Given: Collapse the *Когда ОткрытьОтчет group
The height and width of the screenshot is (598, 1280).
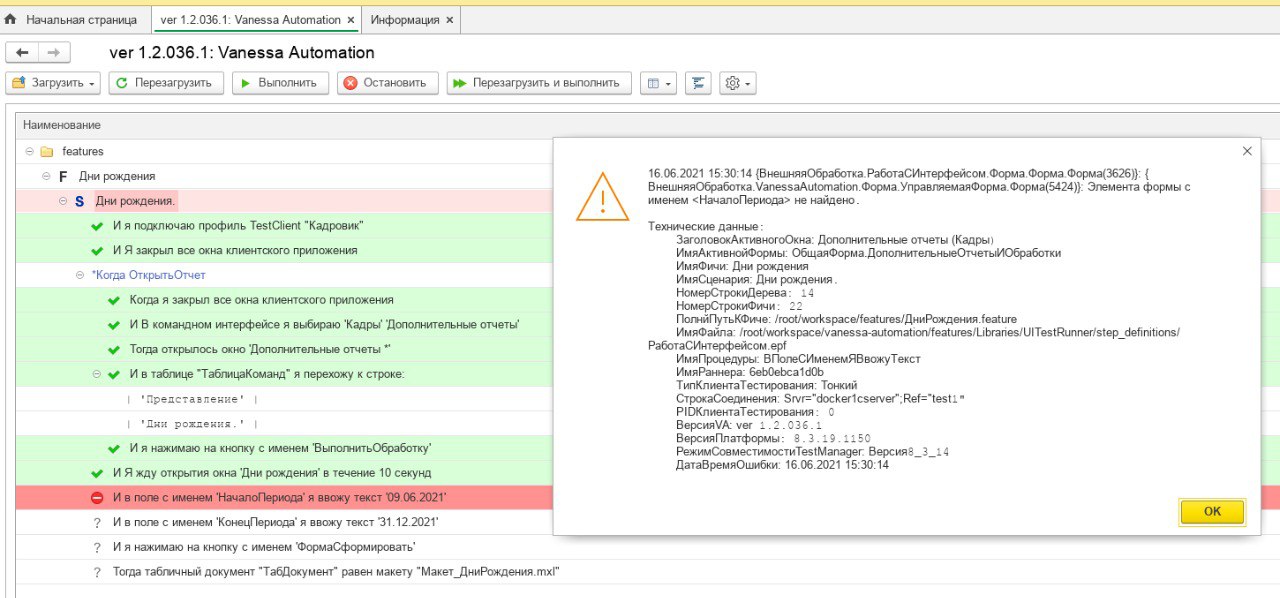Looking at the screenshot, I should 80,275.
